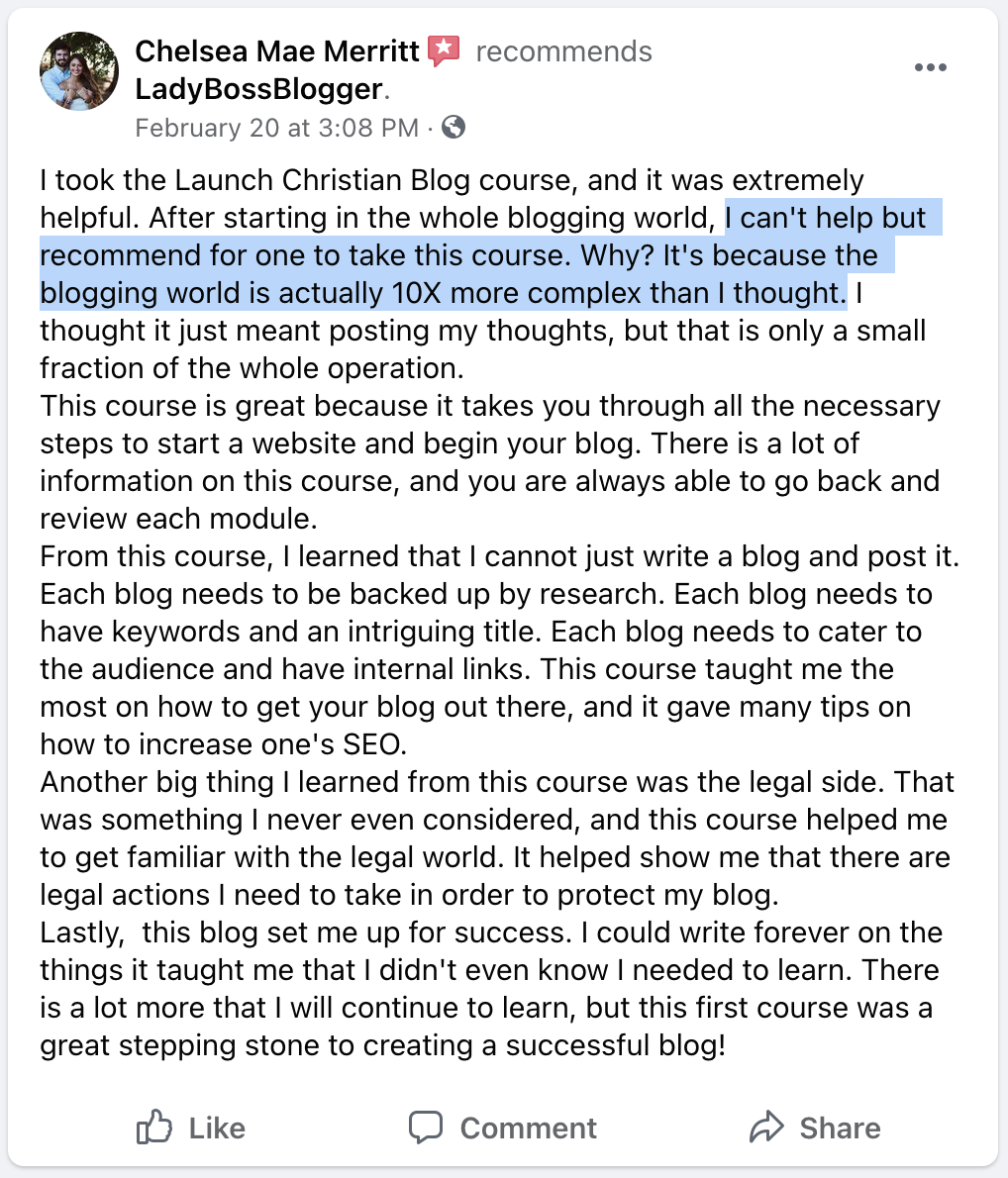1008x1178 pixels.
Task: Click the Like thumbs-up icon
Action: click(154, 1127)
